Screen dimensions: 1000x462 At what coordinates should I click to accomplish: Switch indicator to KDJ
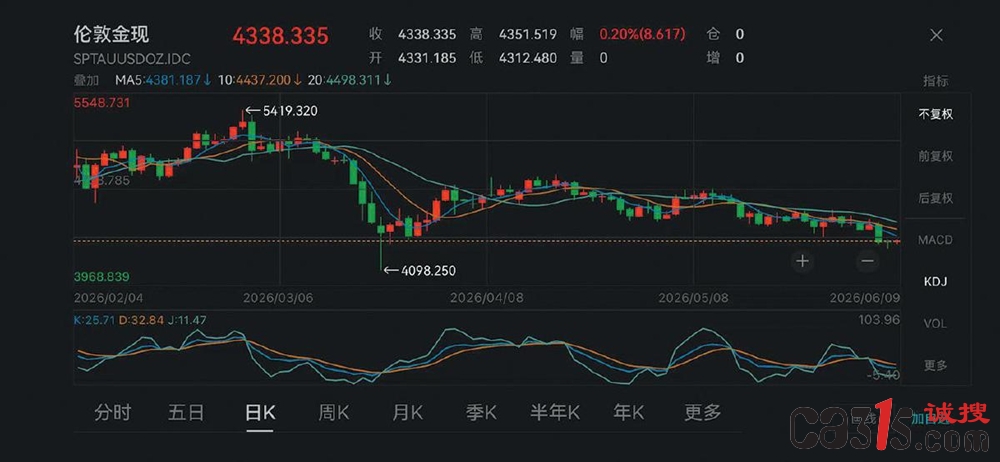[936, 281]
